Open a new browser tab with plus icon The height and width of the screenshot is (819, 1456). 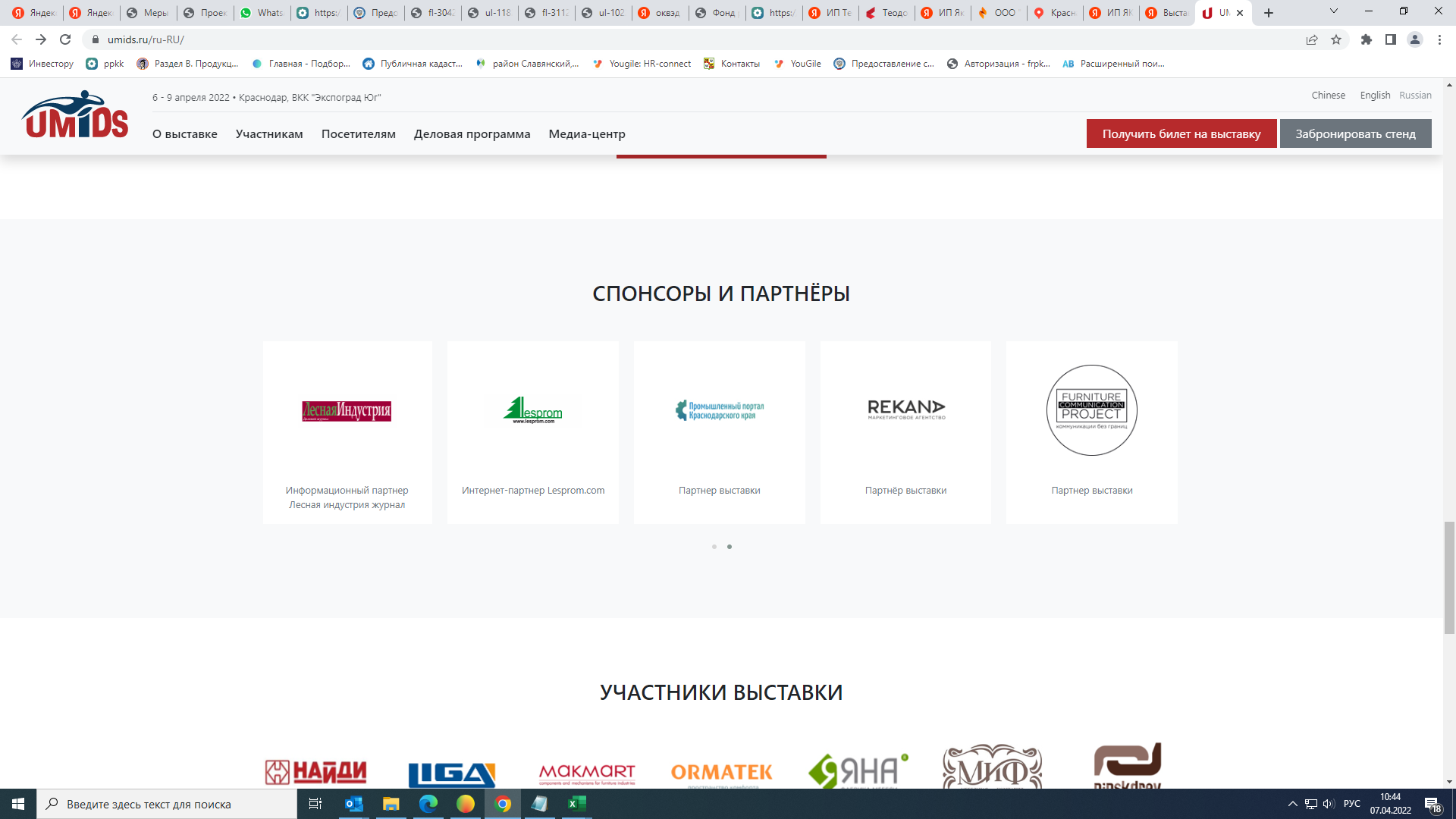1269,13
